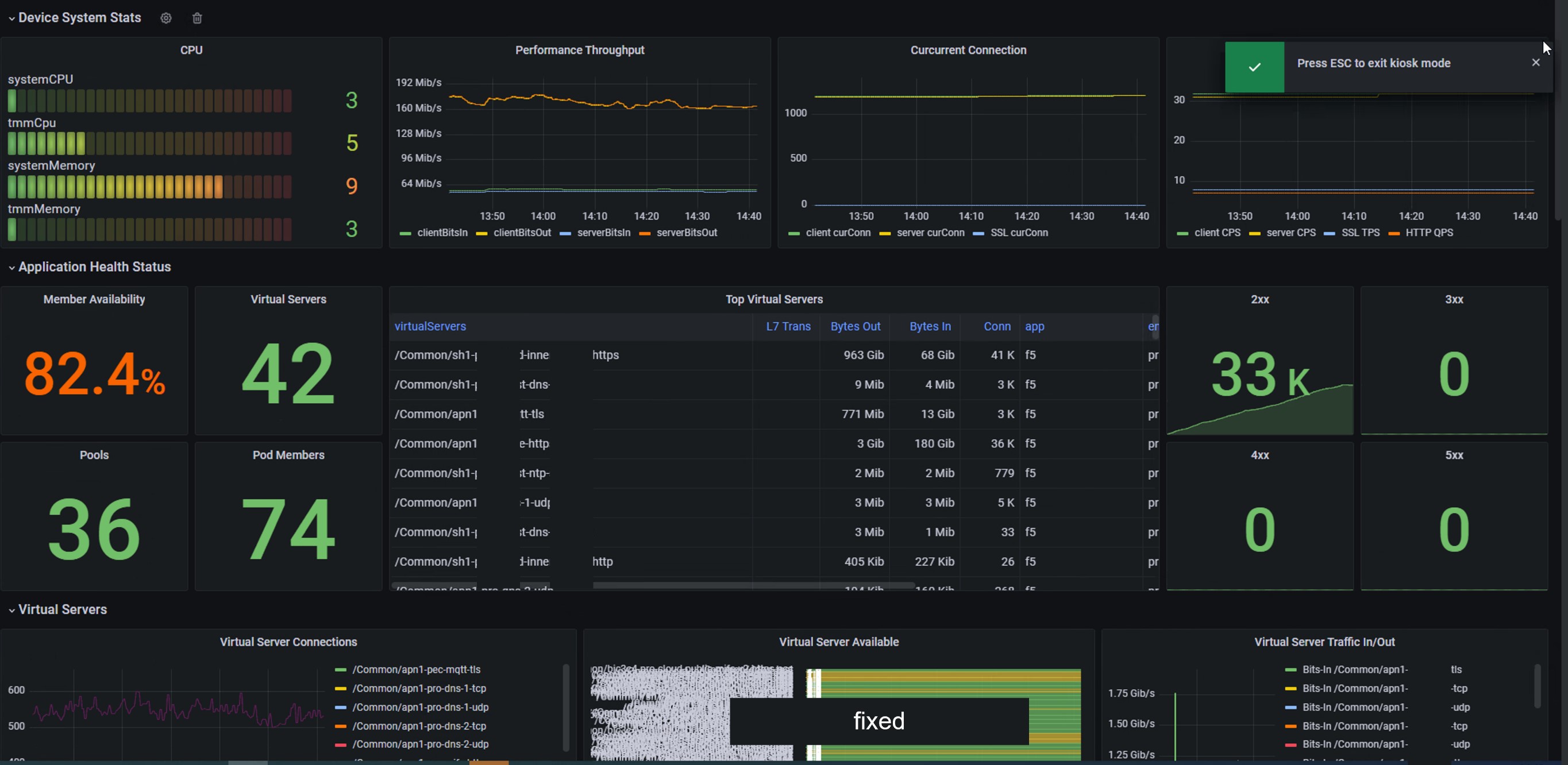Sort table by Bytes Out column
The width and height of the screenshot is (1568, 765).
click(x=854, y=326)
